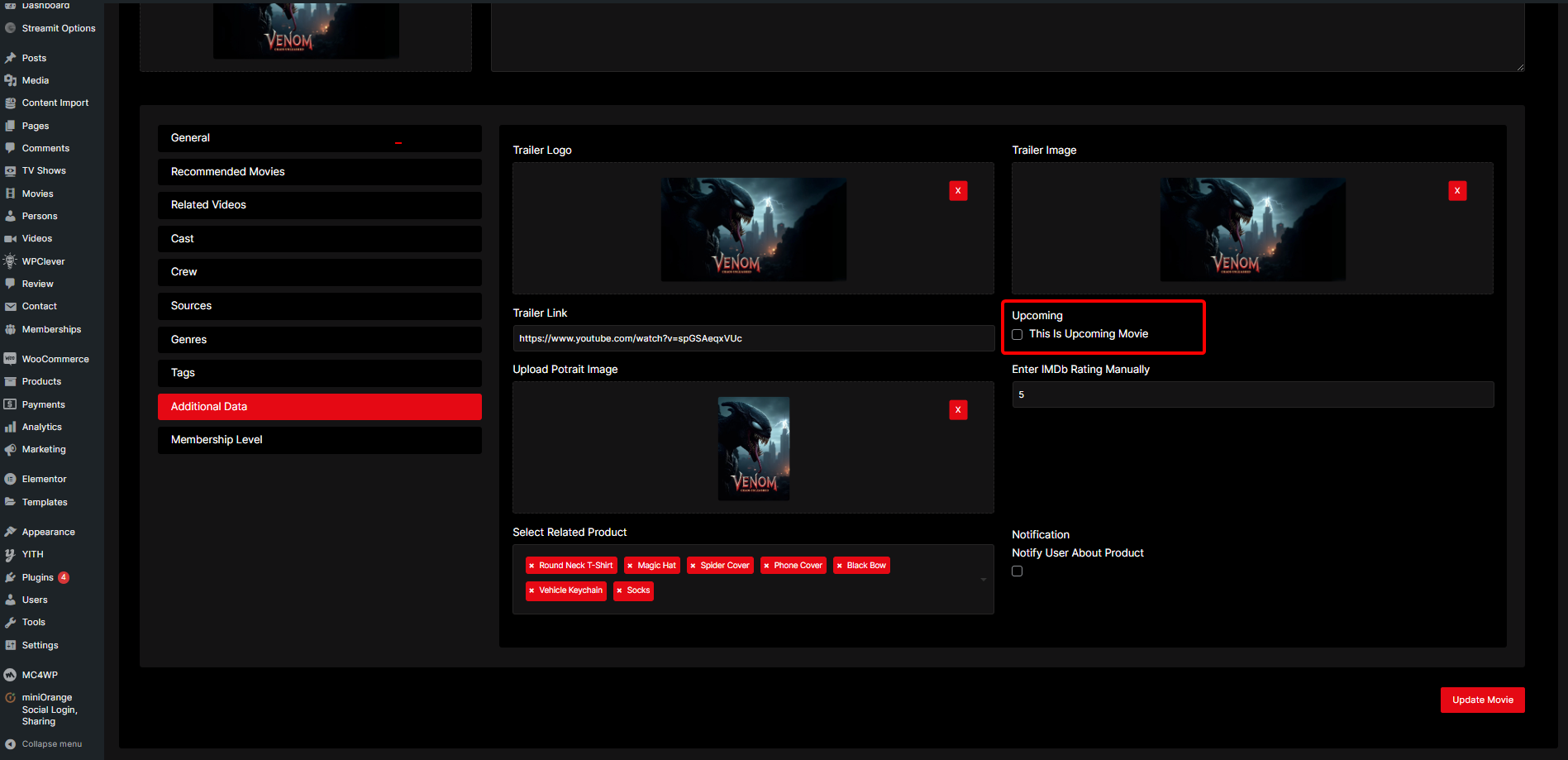The width and height of the screenshot is (1568, 760).
Task: Switch to the Tags tab
Action: tap(320, 373)
